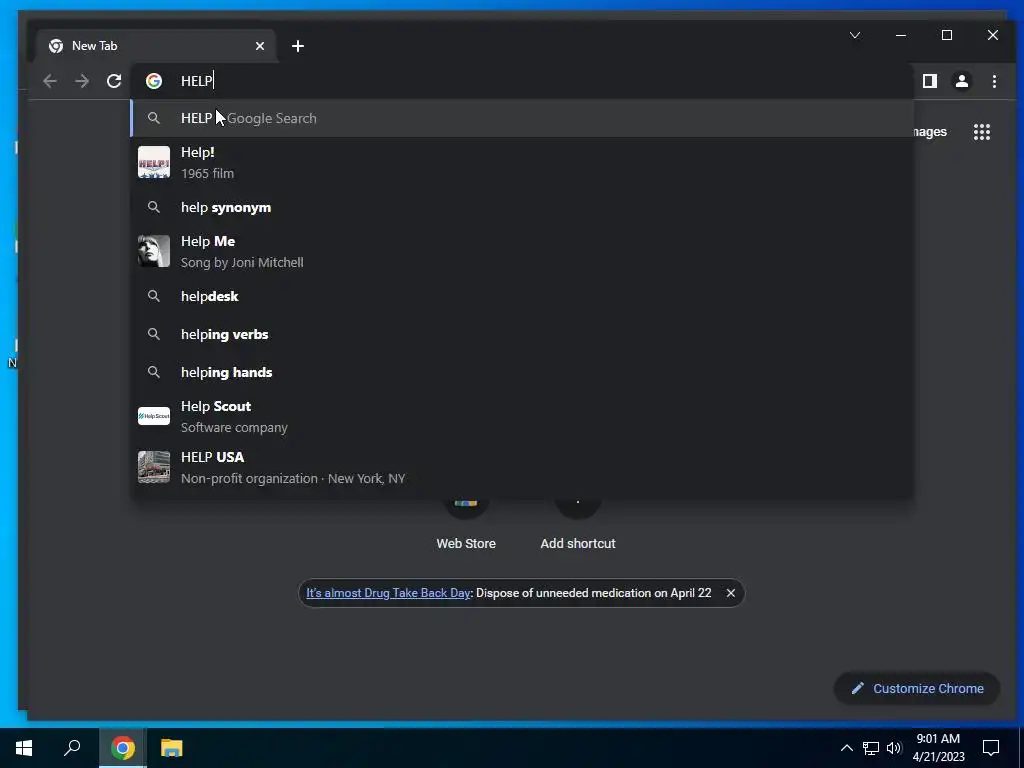Click the browser forward arrow
The image size is (1024, 768).
pos(82,81)
